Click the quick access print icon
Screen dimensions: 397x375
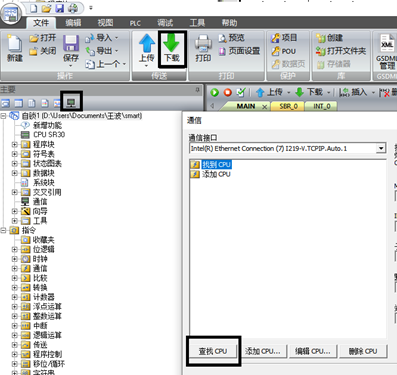(x=73, y=8)
